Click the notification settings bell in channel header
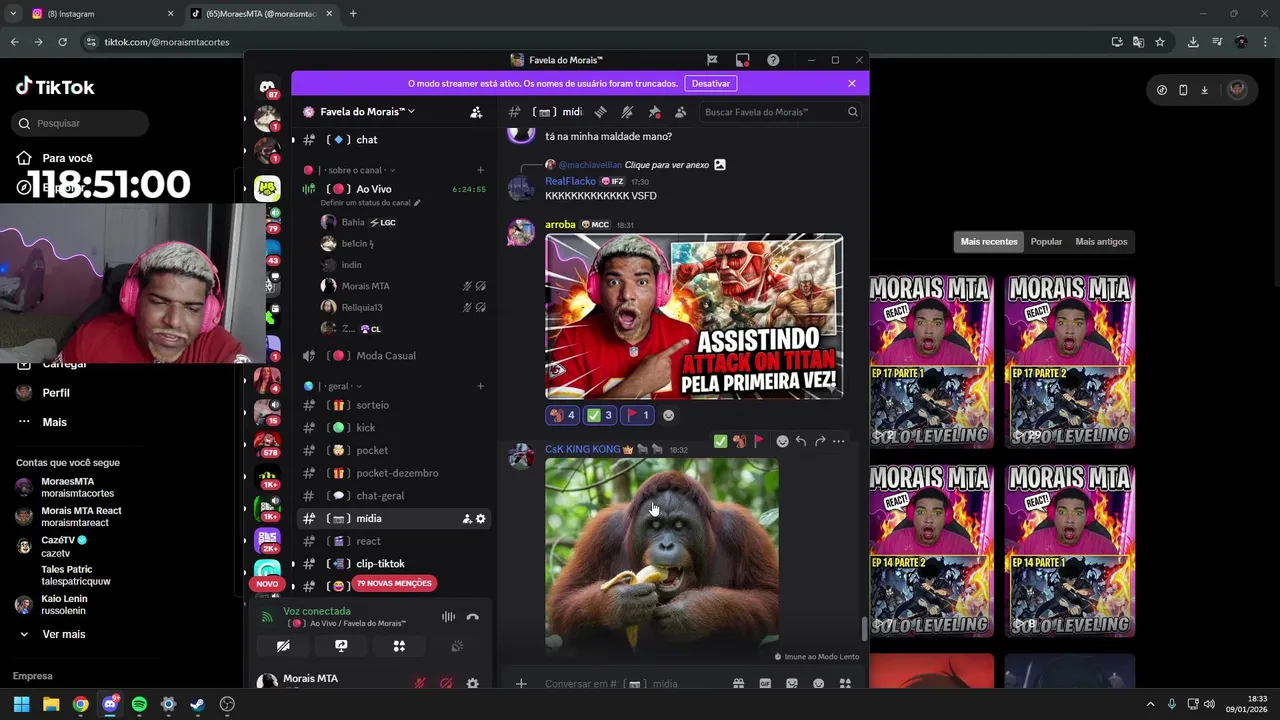This screenshot has height=720, width=1280. point(627,112)
